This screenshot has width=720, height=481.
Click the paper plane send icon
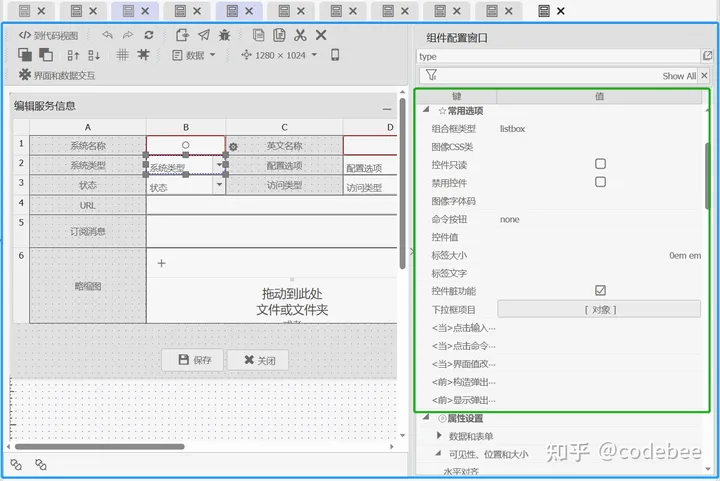coord(204,35)
